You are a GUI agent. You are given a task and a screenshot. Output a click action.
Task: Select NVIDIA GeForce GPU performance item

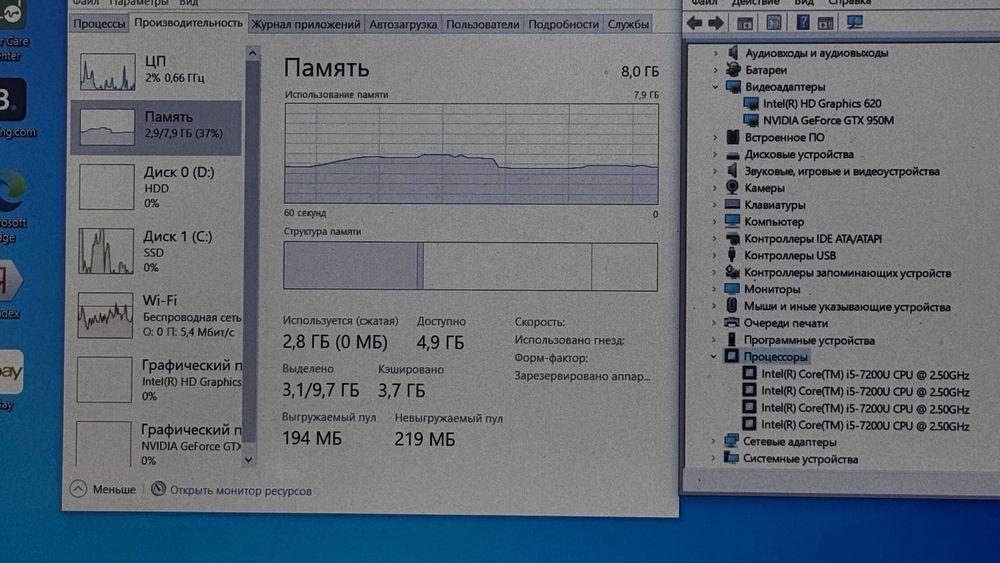[156, 443]
